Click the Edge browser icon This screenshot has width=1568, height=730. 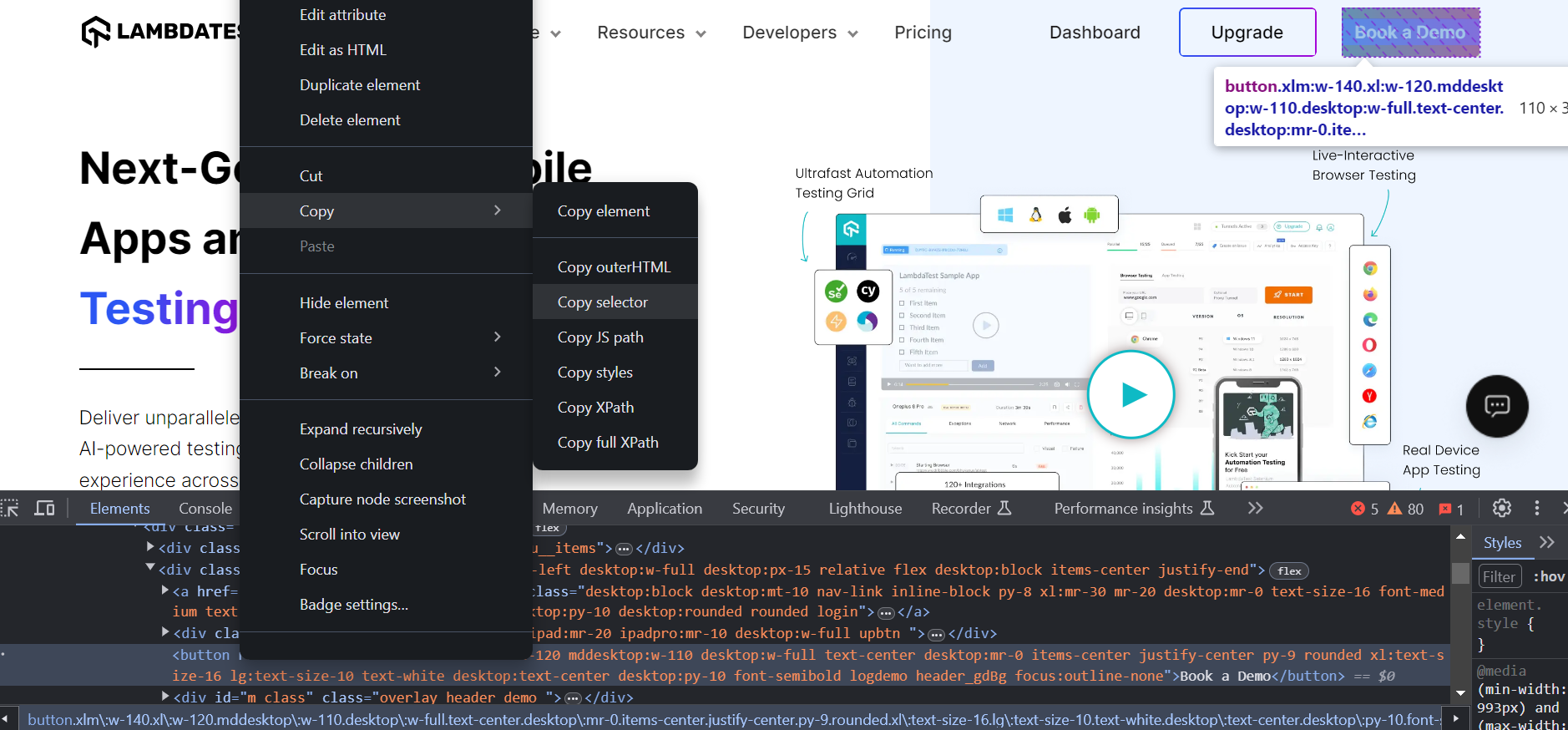point(1370,319)
